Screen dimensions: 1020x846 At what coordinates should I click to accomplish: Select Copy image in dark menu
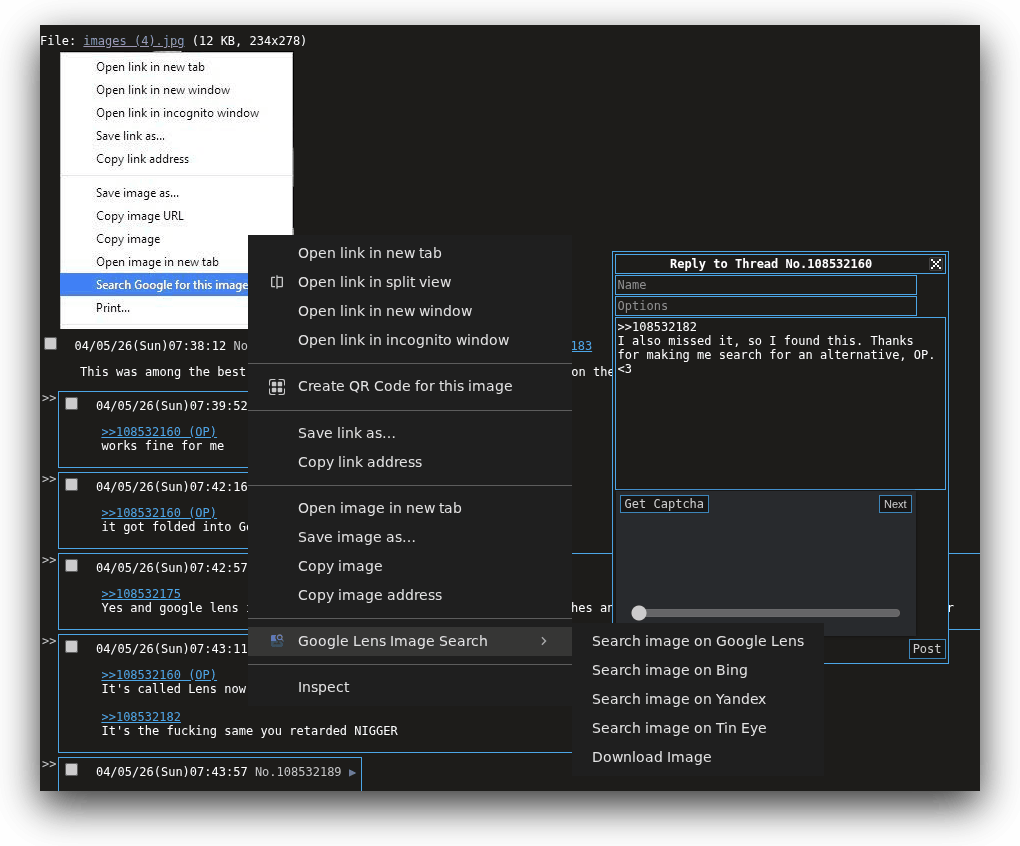pos(410,566)
